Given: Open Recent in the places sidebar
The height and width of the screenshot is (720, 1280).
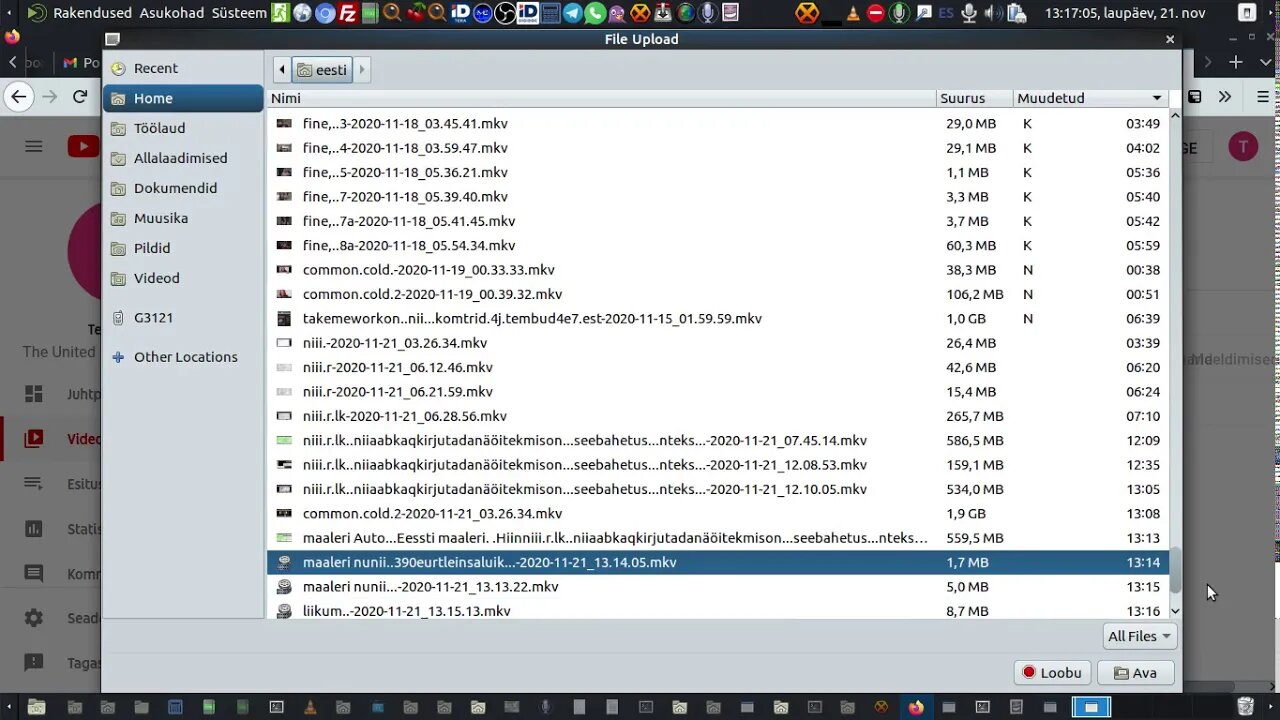Looking at the screenshot, I should tap(183, 68).
